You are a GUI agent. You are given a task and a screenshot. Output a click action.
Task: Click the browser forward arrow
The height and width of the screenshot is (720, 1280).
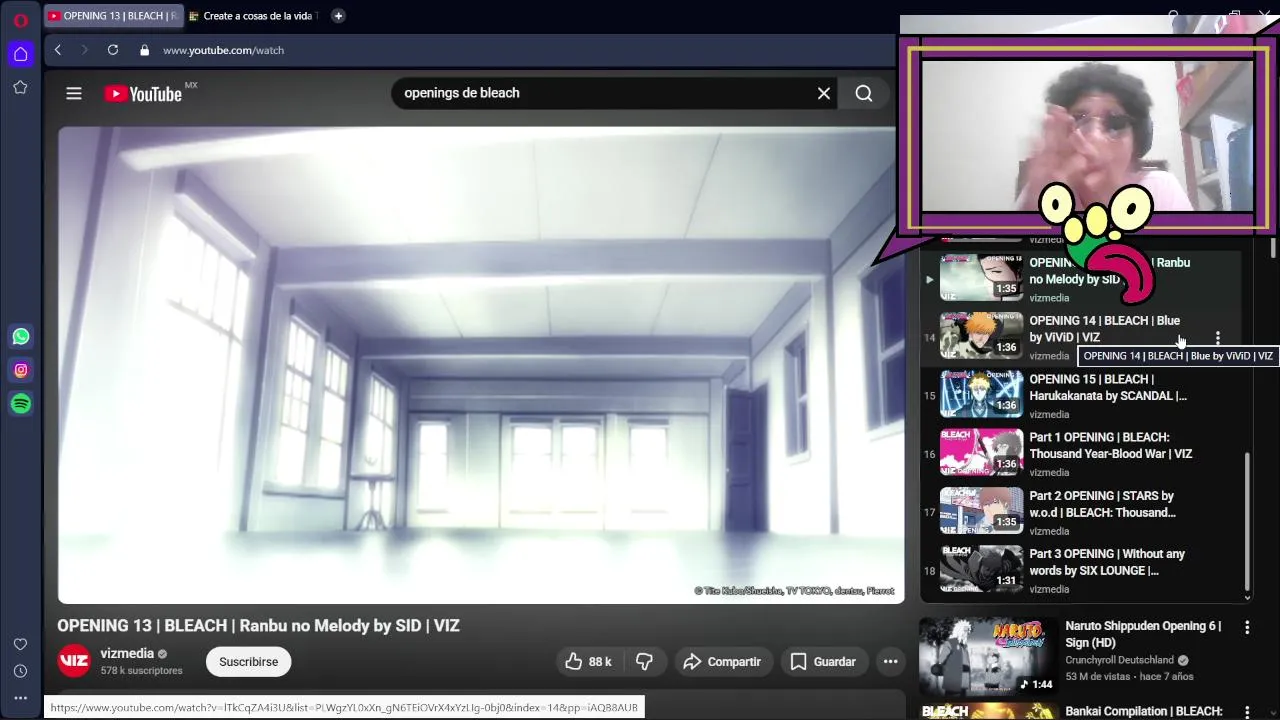(85, 50)
